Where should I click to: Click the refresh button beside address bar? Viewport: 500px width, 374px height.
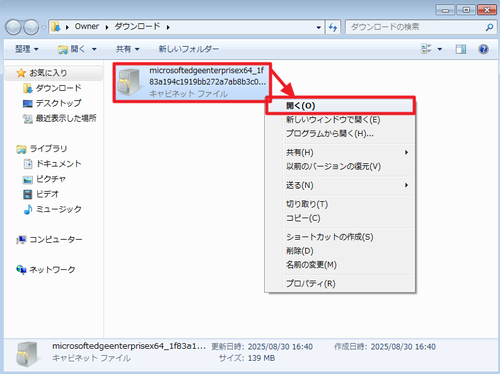332,27
